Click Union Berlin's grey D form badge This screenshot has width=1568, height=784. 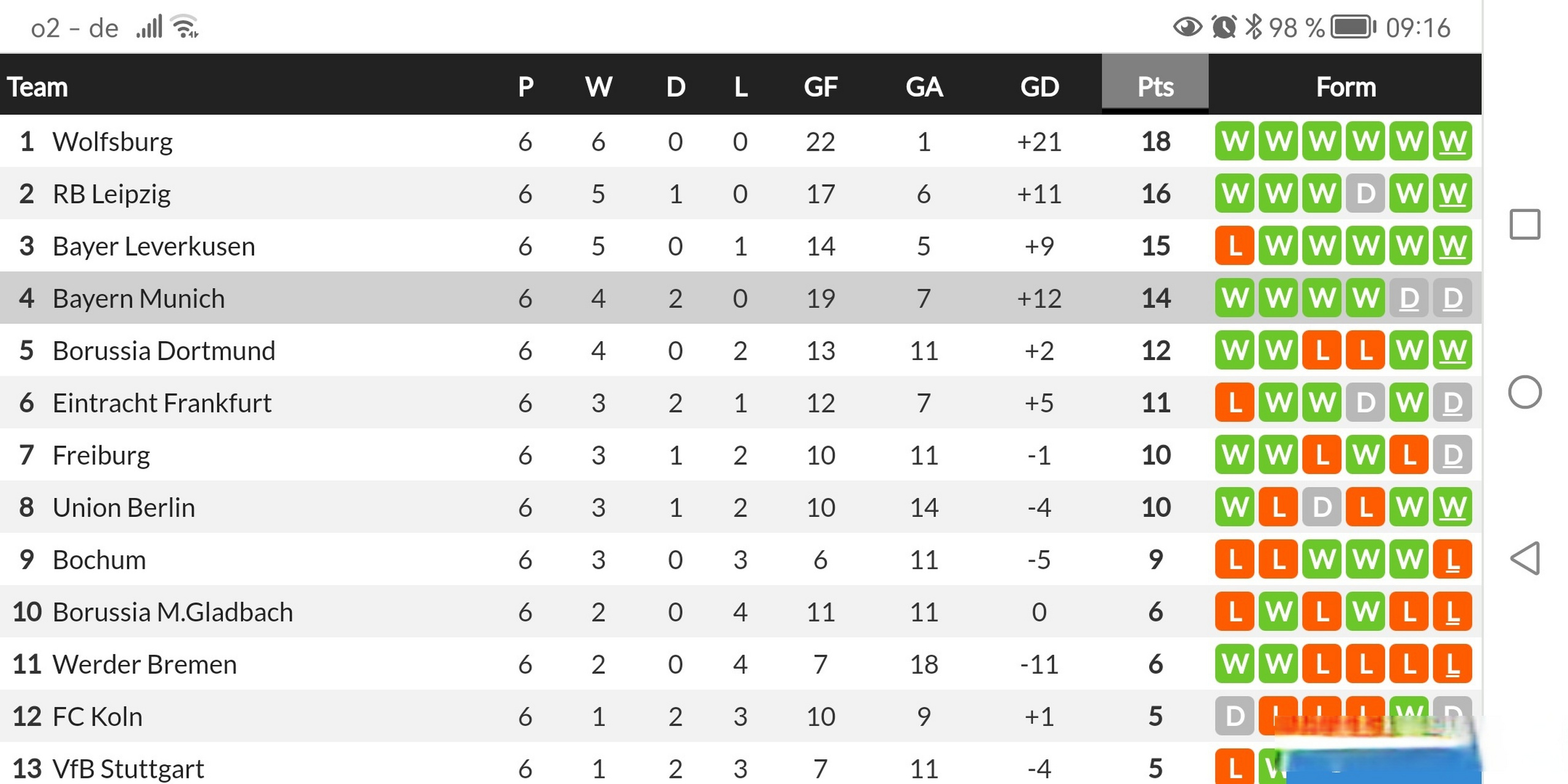pos(1322,507)
